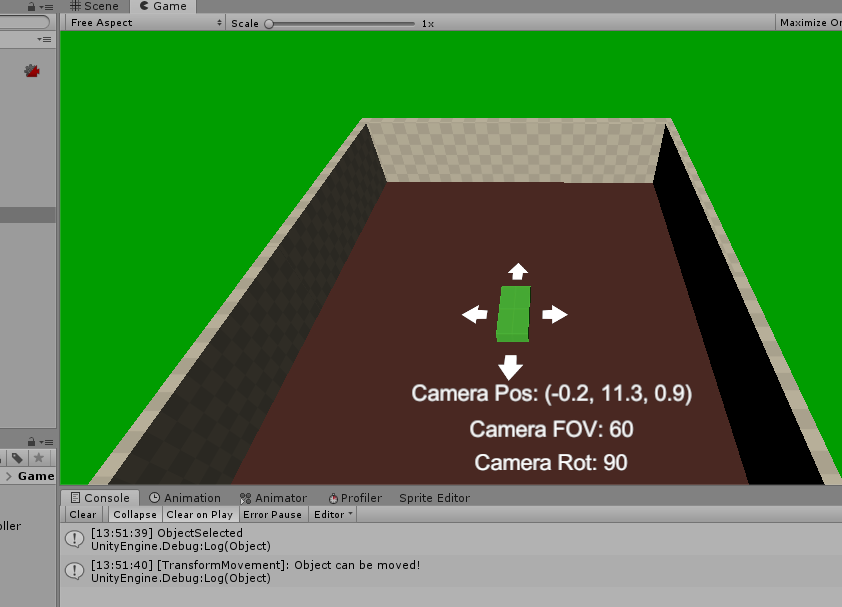Viewport: 842px width, 607px height.
Task: Select the ObjectSelected log entry
Action: pyautogui.click(x=451, y=539)
